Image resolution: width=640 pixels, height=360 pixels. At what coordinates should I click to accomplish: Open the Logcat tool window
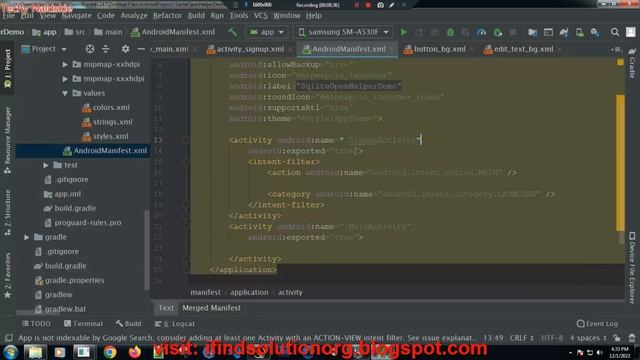click(x=175, y=324)
